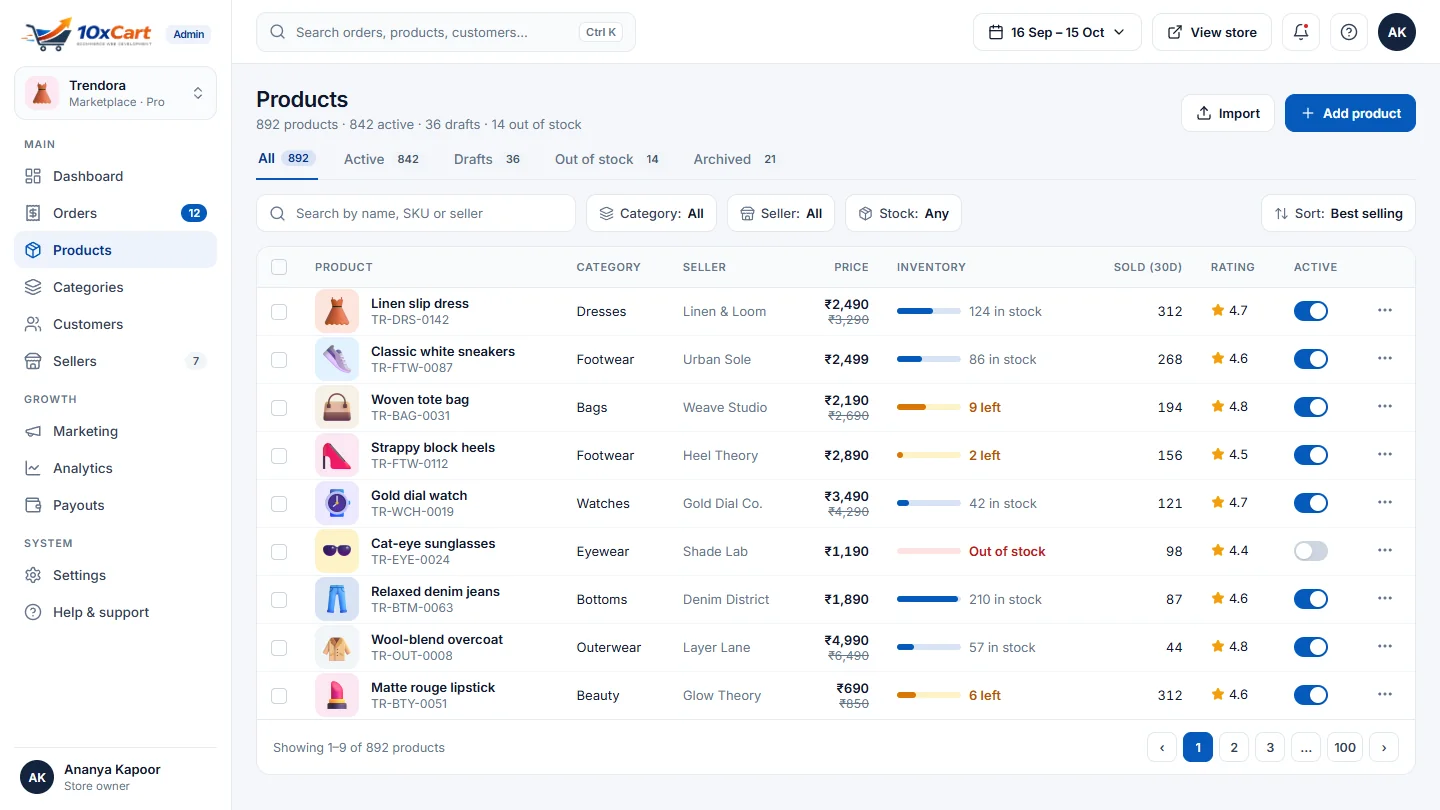
Task: Open Settings in the sidebar
Action: tap(115, 575)
